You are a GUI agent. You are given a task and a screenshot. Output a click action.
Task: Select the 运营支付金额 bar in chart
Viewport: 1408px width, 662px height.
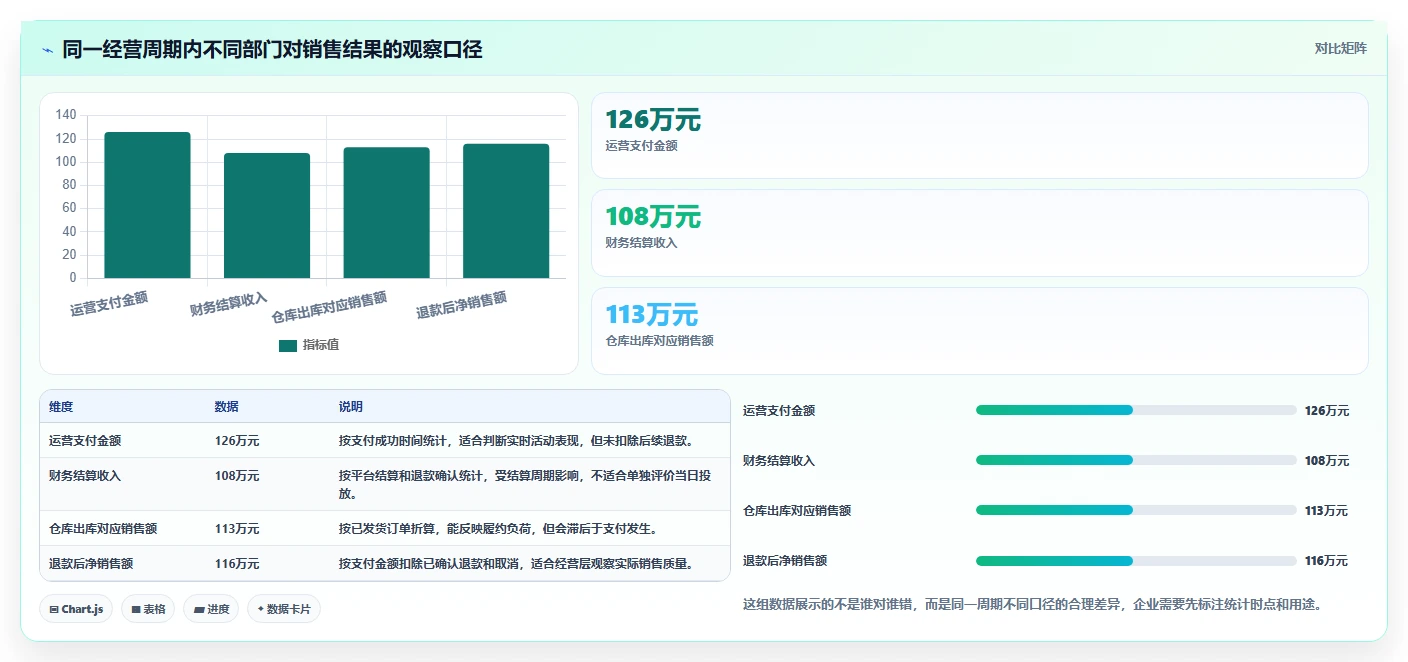point(147,205)
